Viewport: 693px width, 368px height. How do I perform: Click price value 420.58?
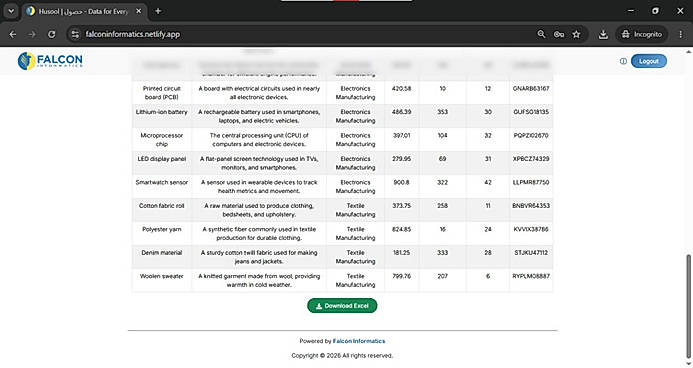(401, 88)
